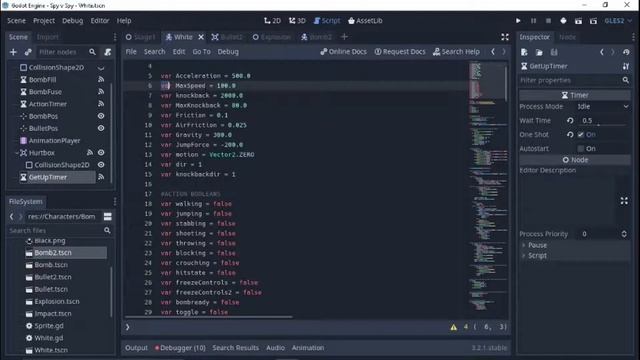This screenshot has width=640, height=360.
Task: Open object properties tools icon beside GetUpTimer
Action: pos(626,66)
